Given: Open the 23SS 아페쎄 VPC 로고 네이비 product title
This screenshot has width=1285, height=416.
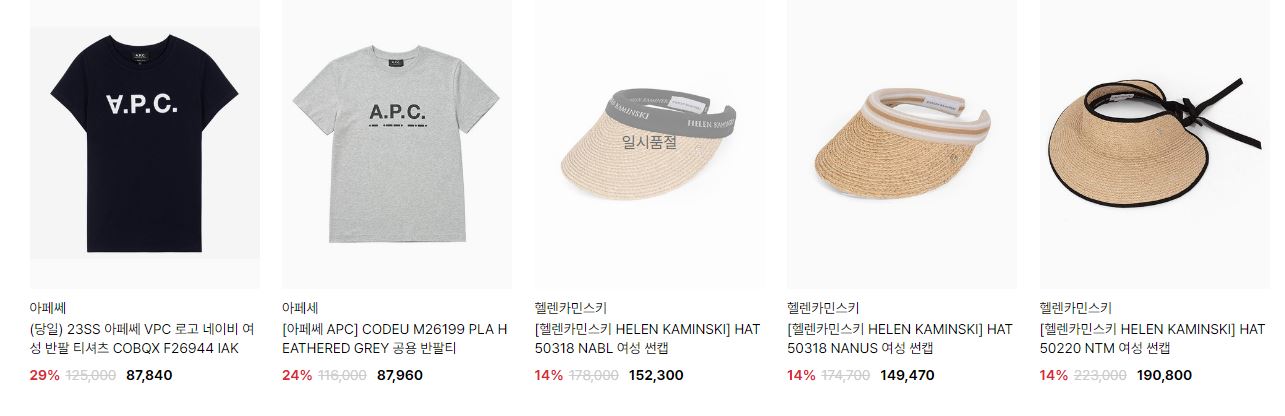Looking at the screenshot, I should (x=142, y=338).
